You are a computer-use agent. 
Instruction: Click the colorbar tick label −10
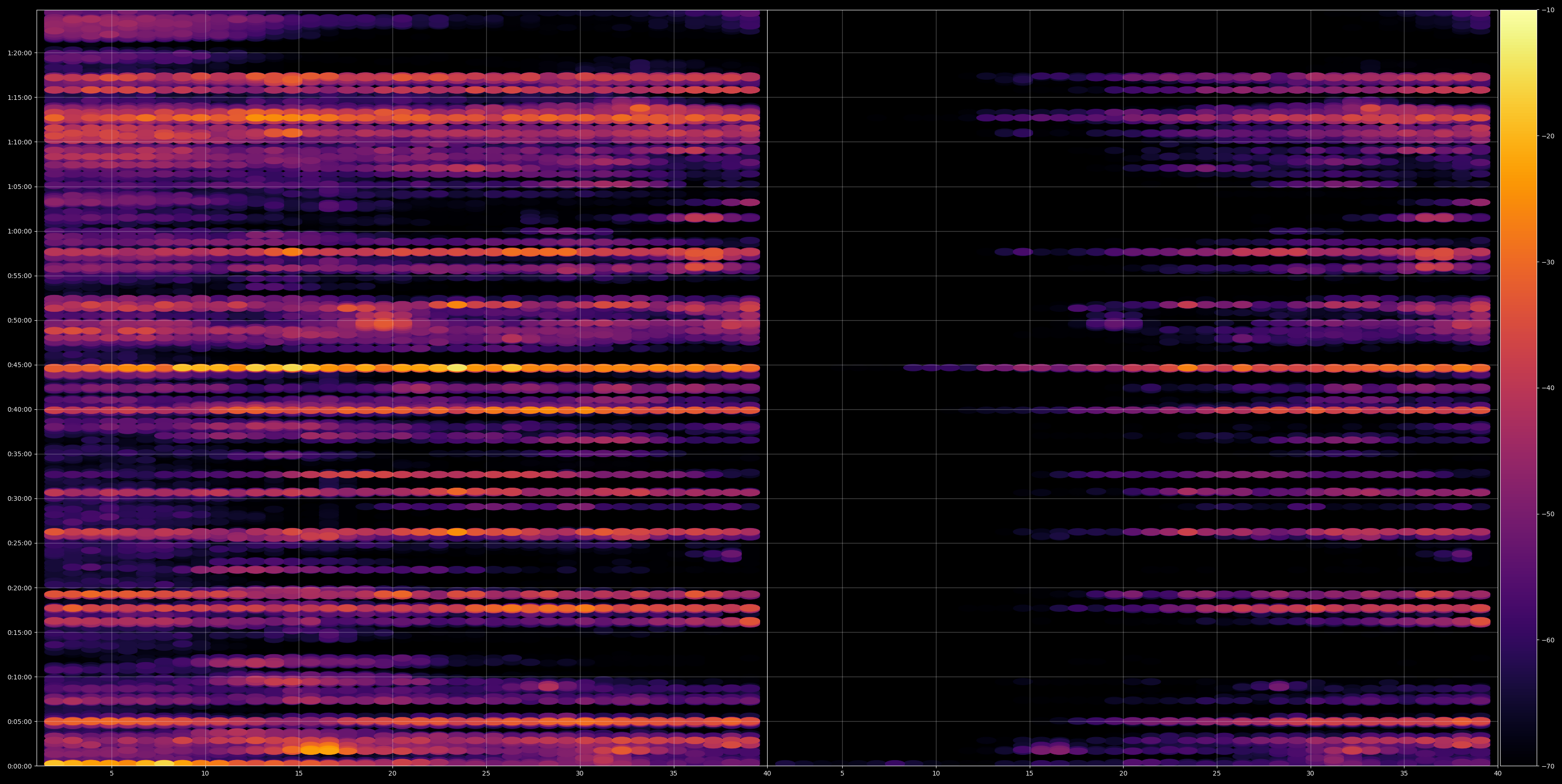pyautogui.click(x=1548, y=10)
